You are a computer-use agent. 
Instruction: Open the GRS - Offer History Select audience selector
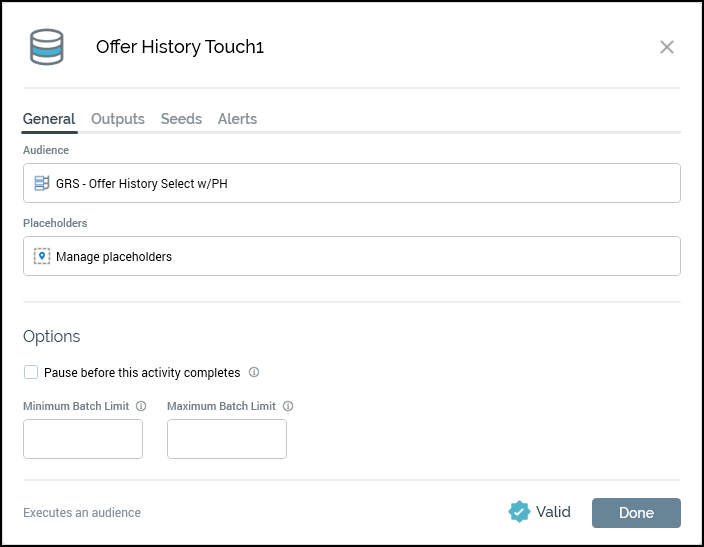coord(352,183)
